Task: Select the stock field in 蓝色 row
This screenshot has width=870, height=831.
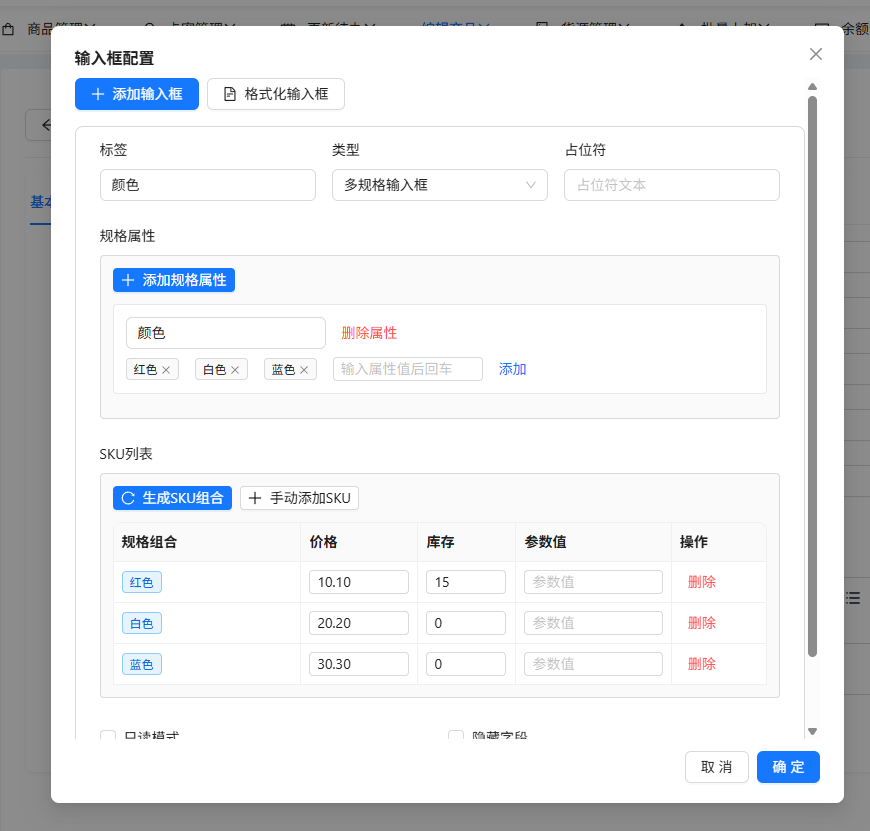Action: [x=465, y=664]
